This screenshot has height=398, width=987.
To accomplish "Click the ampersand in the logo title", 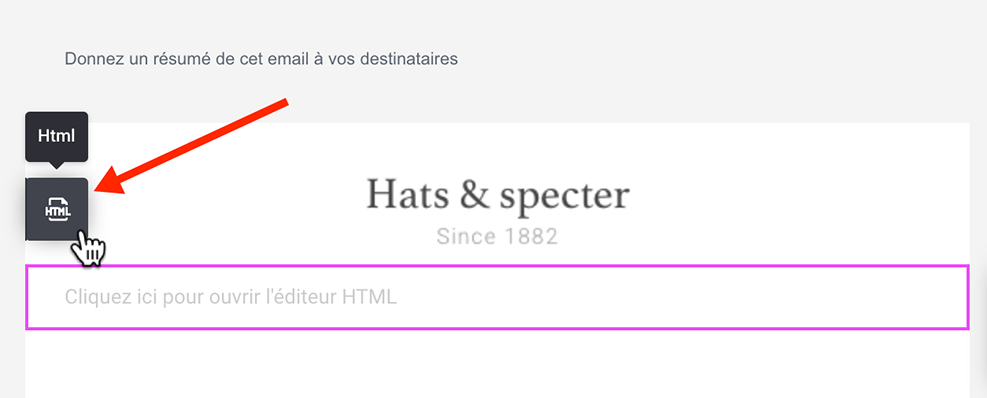I will [x=475, y=193].
